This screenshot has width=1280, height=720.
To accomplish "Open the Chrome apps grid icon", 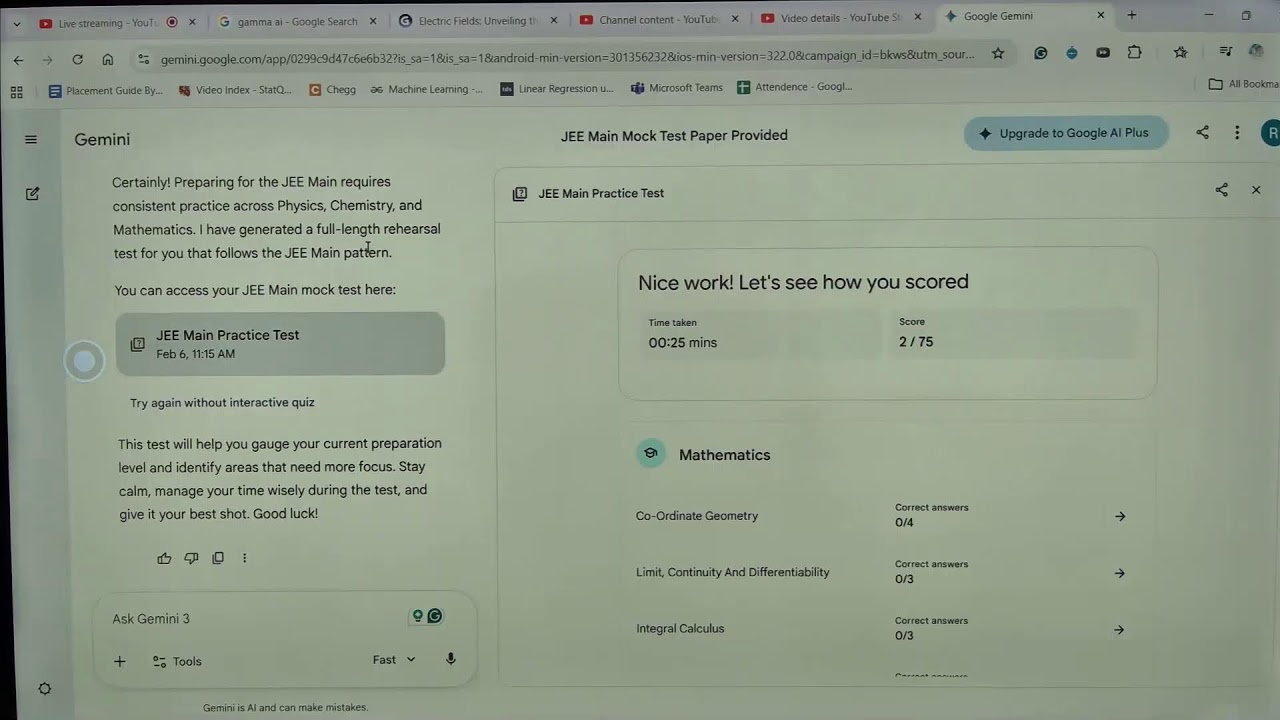I will [x=17, y=91].
